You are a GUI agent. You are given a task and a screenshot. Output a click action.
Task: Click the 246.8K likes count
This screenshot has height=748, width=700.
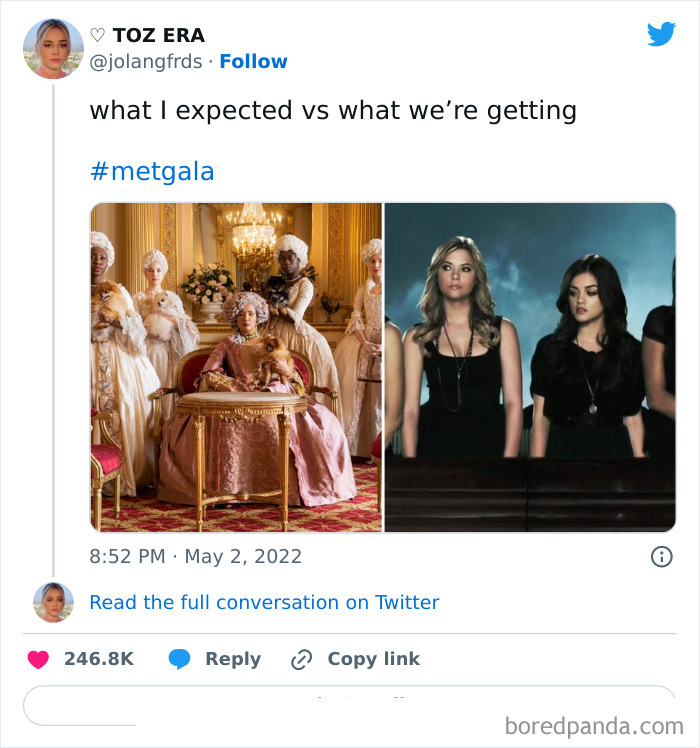98,659
